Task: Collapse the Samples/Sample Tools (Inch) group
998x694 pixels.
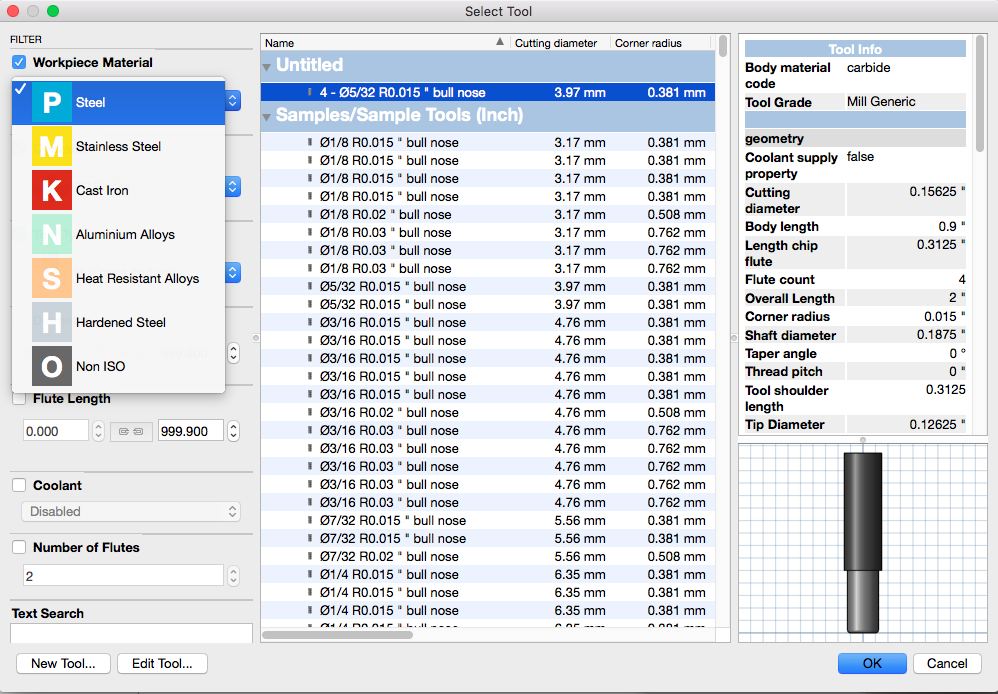Action: click(x=267, y=117)
